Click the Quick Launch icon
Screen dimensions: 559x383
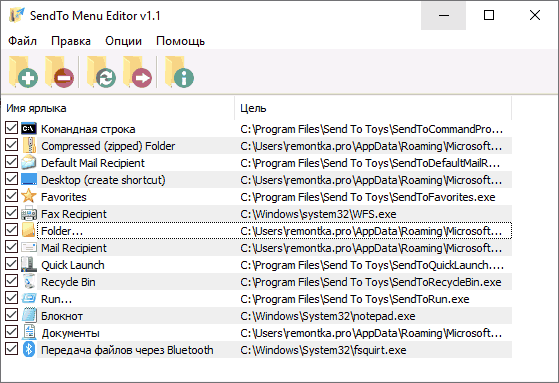[29, 265]
